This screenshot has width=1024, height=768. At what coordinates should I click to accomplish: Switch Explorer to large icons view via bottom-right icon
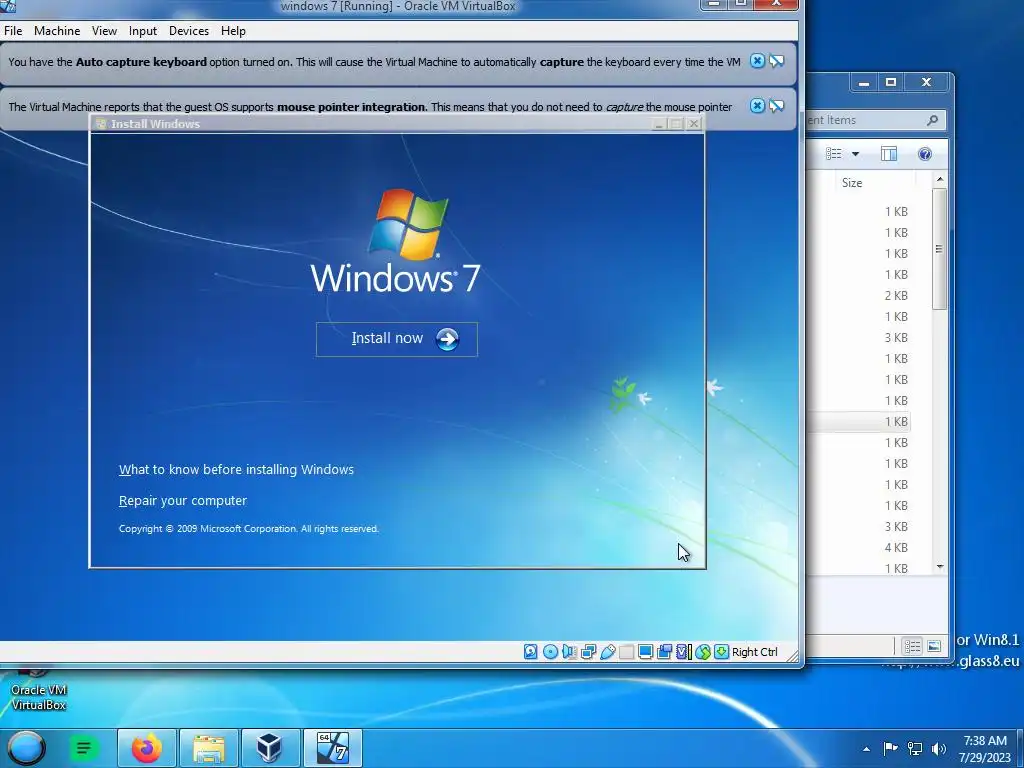coord(934,647)
